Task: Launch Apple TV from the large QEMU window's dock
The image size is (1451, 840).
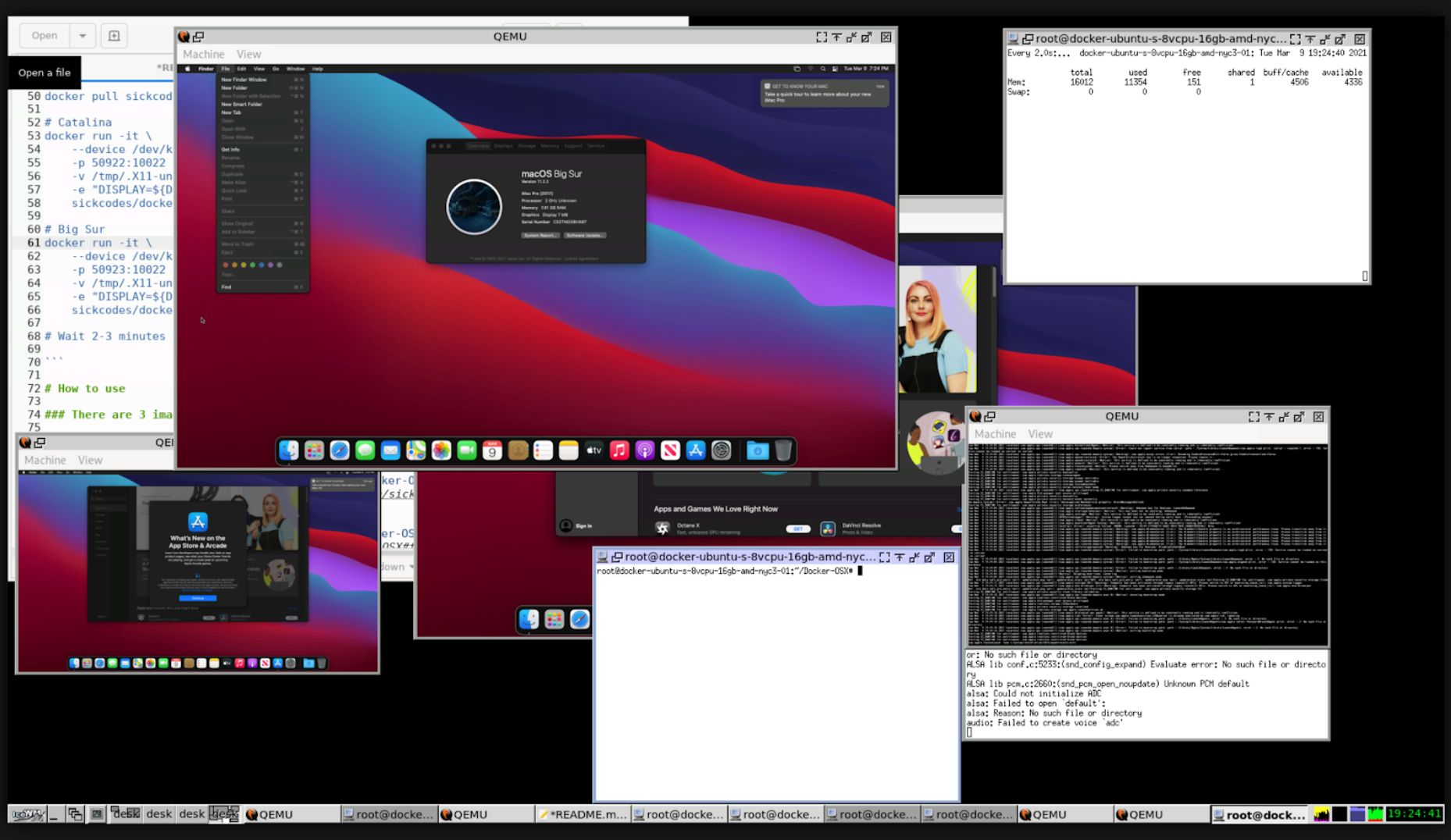Action: tap(594, 450)
